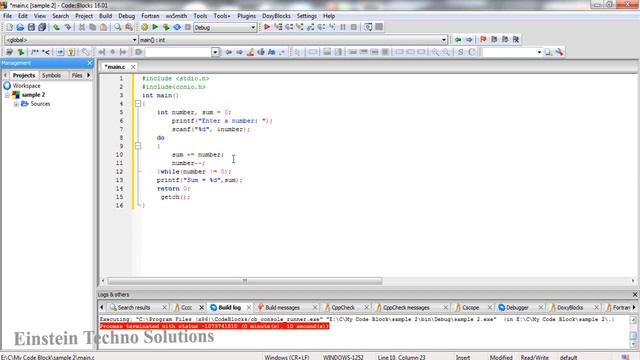Clear bookmarks using the crossed flag icon
This screenshot has width=640, height=360.
pyautogui.click(x=516, y=40)
